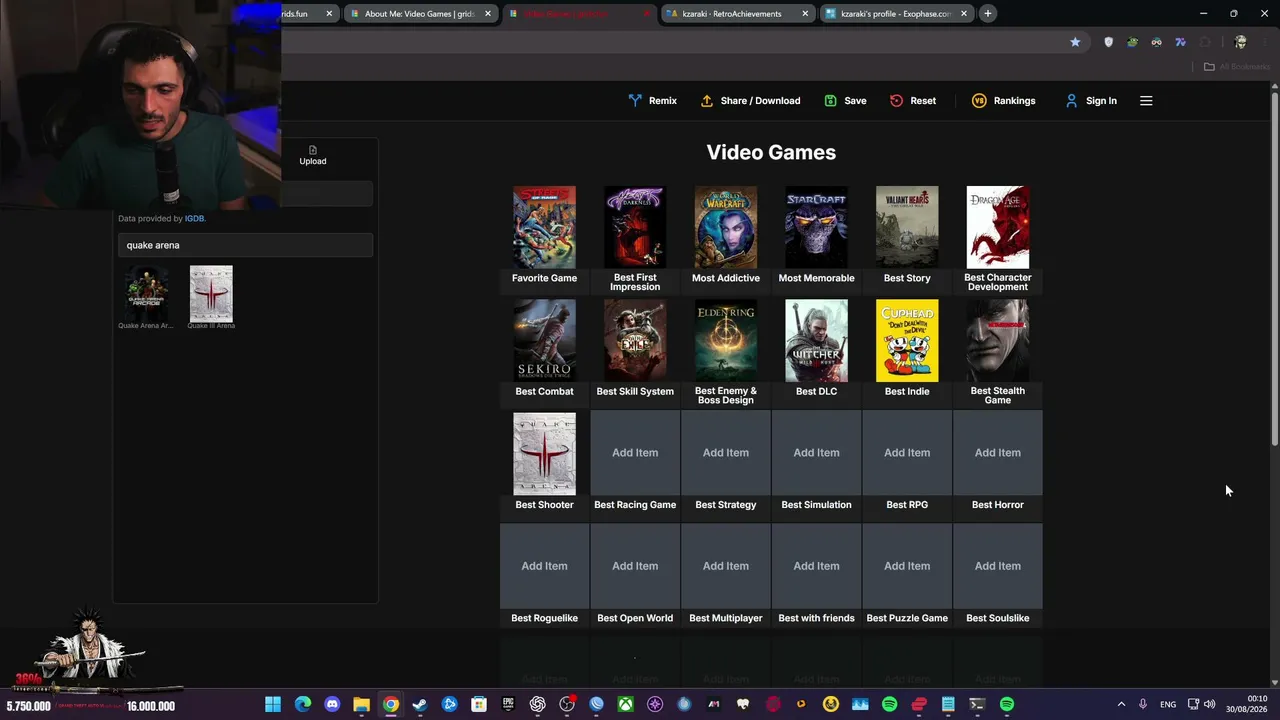Screen dimensions: 1280x720
Task: Launch Epic Games from the taskbar
Action: pyautogui.click(x=508, y=705)
